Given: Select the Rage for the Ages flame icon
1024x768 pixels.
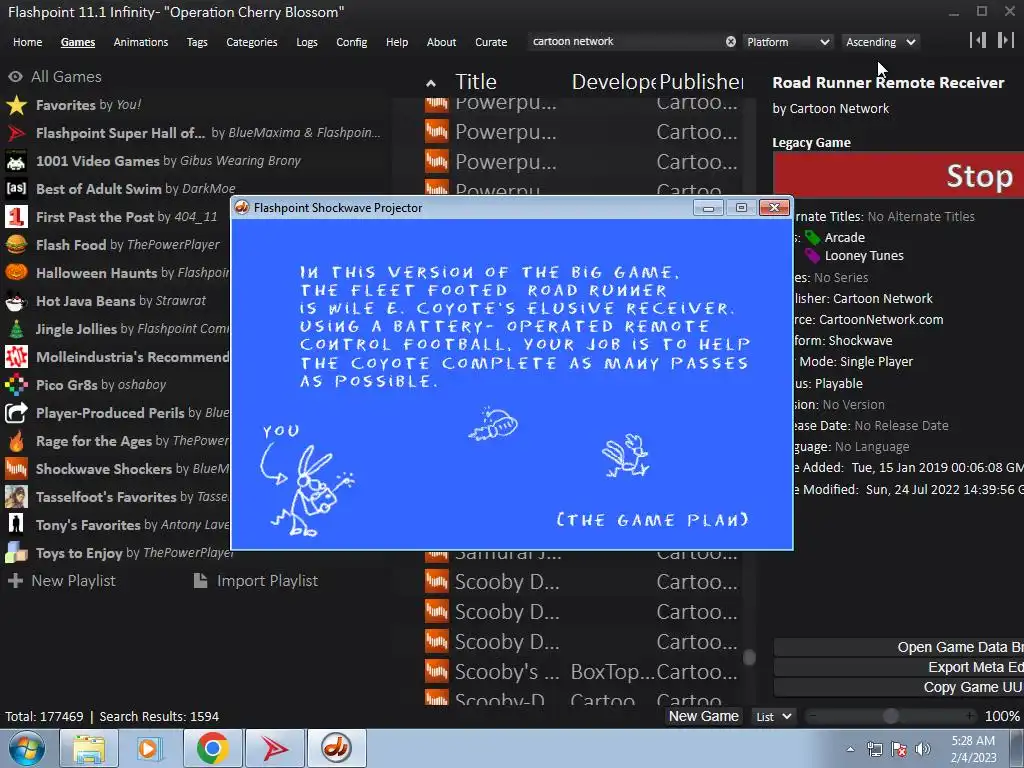Looking at the screenshot, I should pos(16,441).
